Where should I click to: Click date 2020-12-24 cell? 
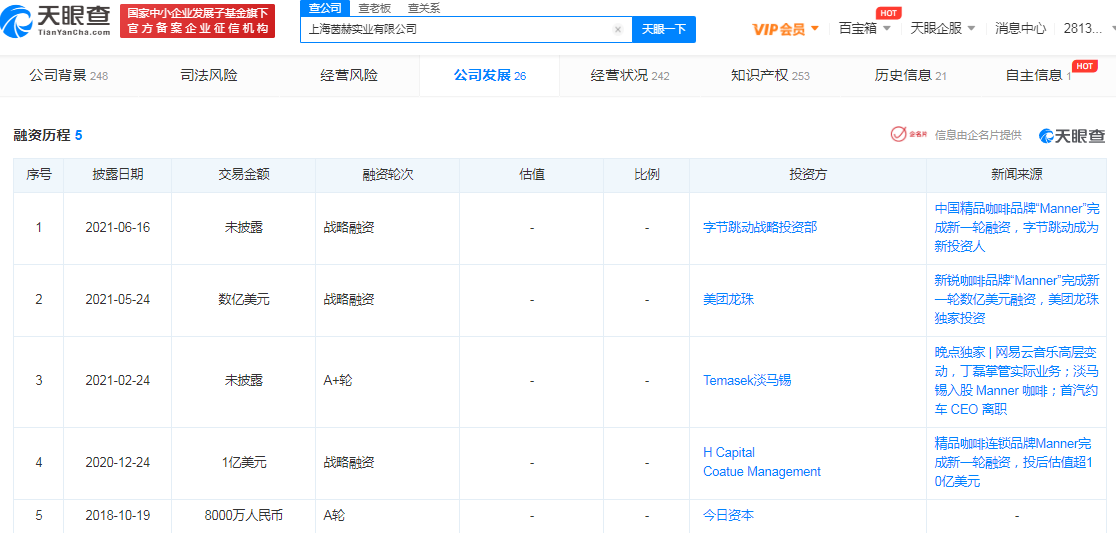coord(117,462)
